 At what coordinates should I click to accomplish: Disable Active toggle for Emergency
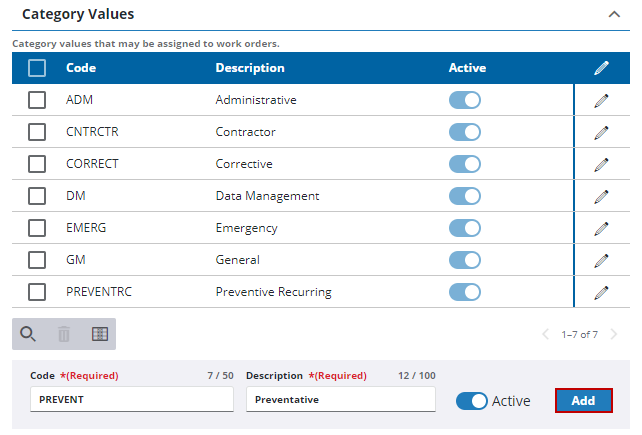(465, 228)
